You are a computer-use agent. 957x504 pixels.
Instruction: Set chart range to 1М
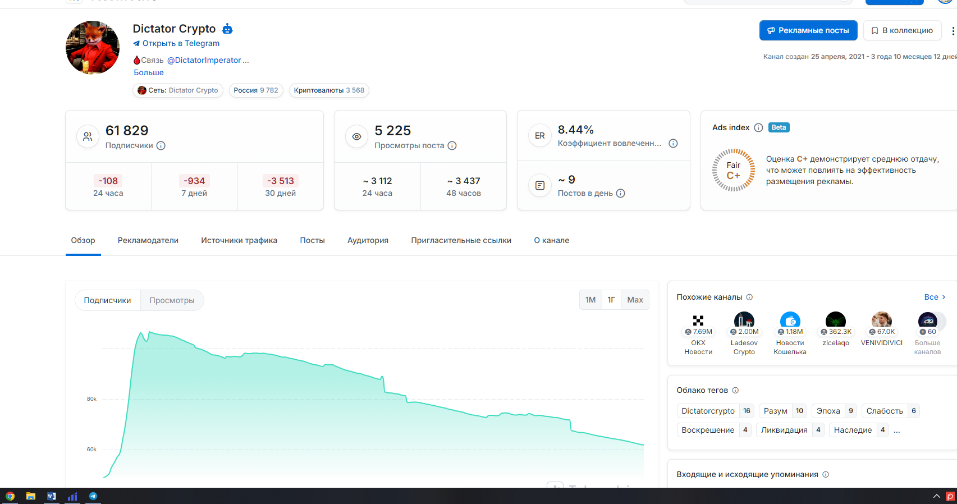click(590, 300)
